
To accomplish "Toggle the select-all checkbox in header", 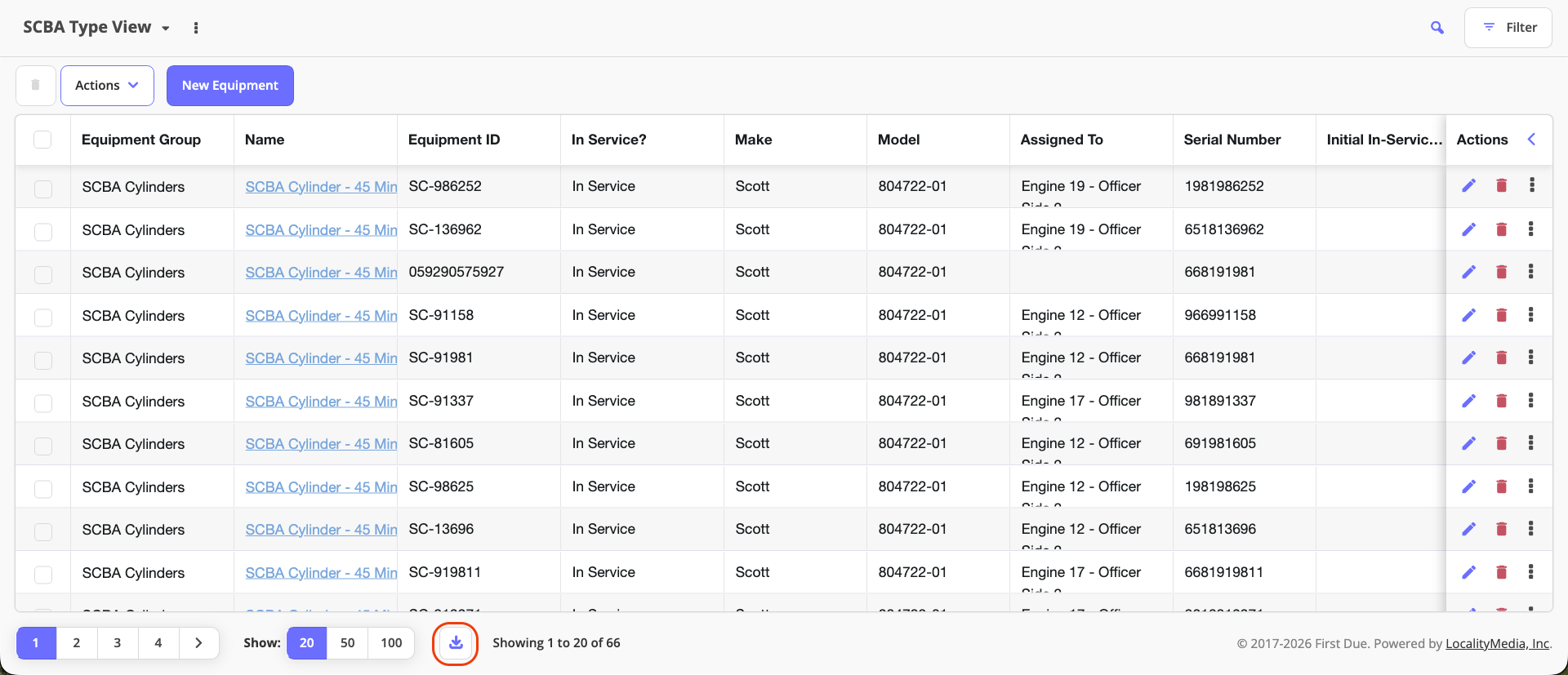I will [x=42, y=140].
